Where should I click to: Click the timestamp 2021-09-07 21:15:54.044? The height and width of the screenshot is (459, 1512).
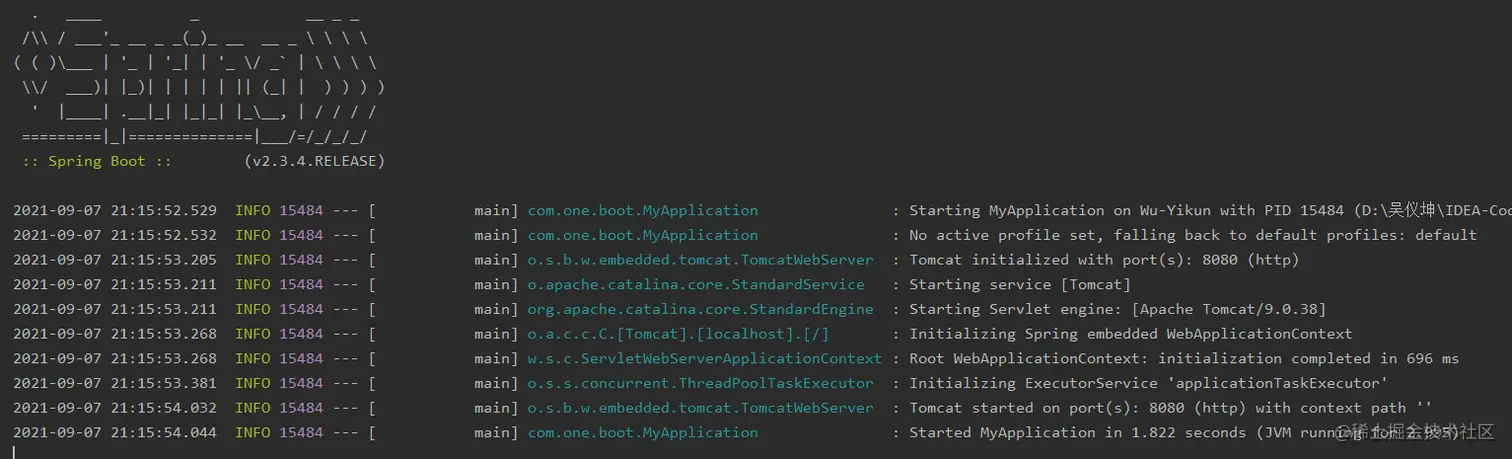(115, 432)
